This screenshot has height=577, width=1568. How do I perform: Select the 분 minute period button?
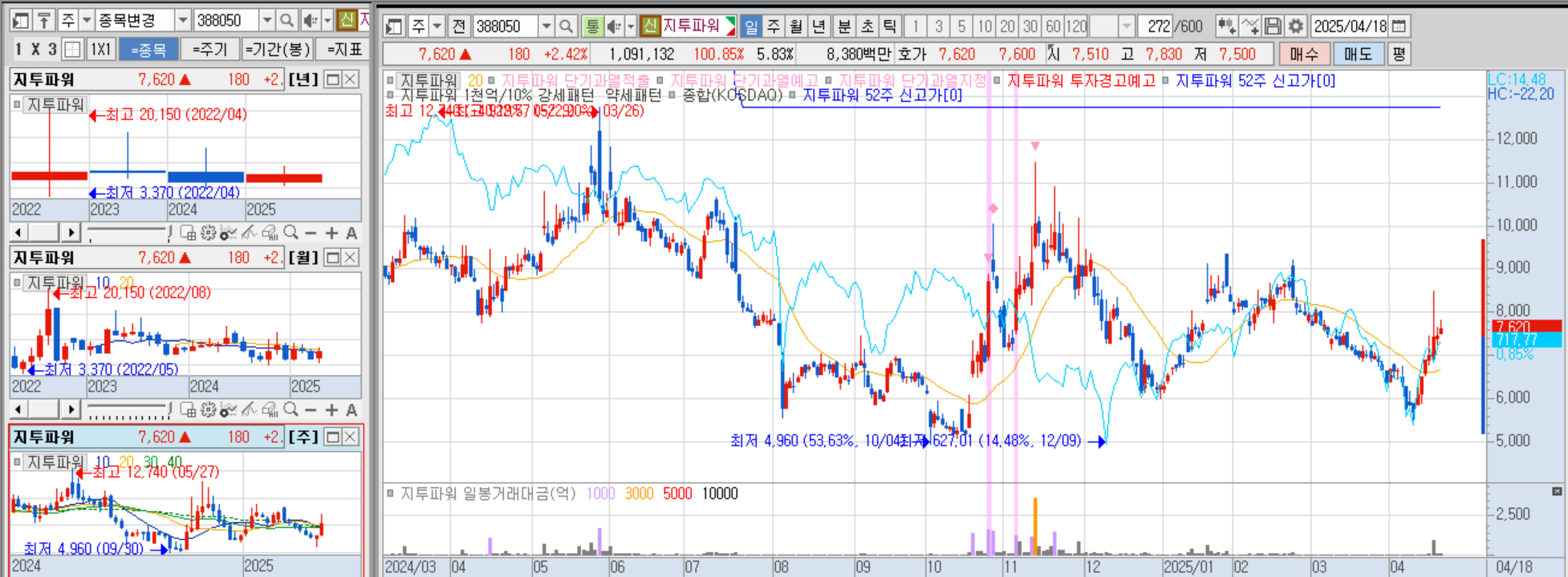click(843, 26)
